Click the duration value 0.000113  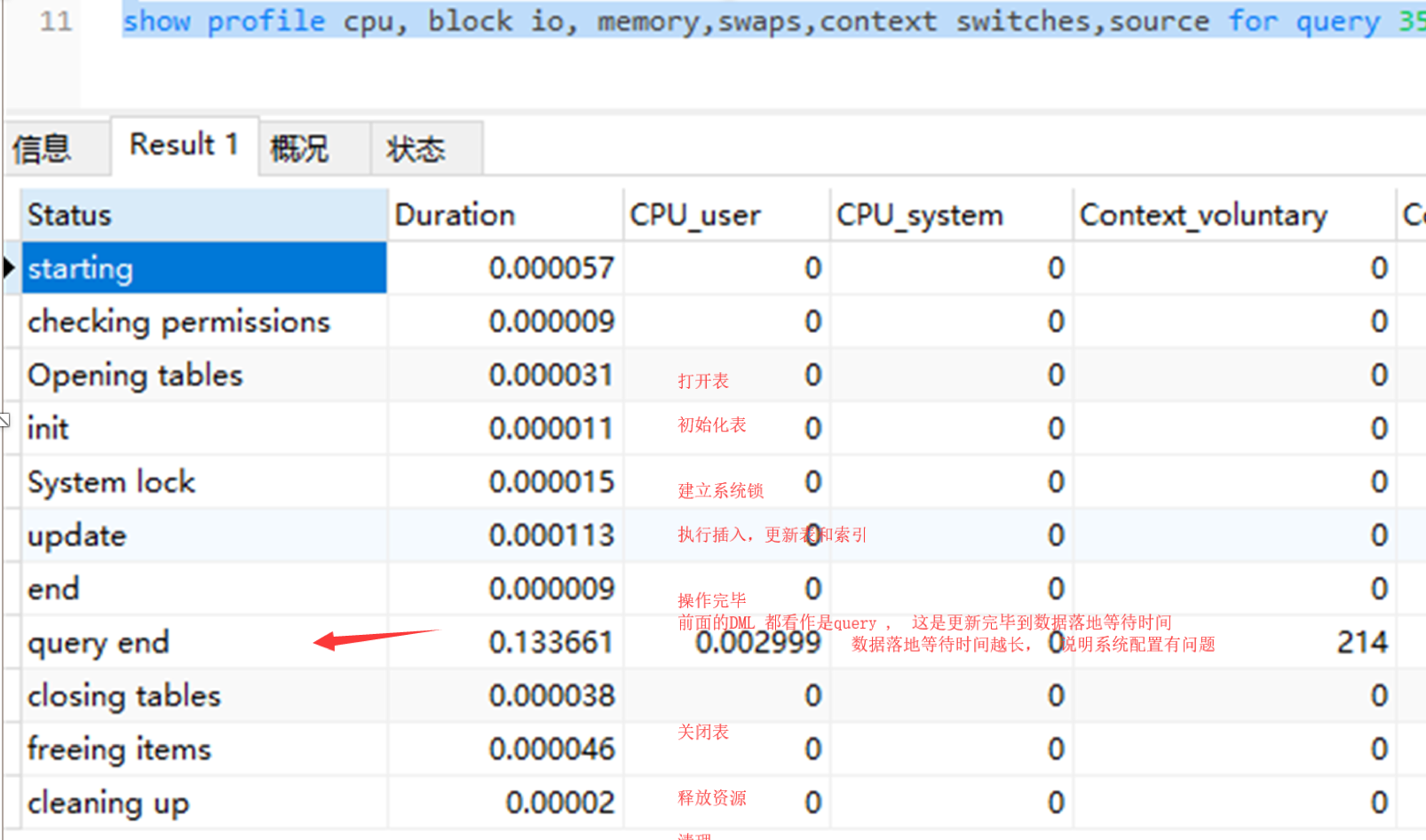point(551,535)
